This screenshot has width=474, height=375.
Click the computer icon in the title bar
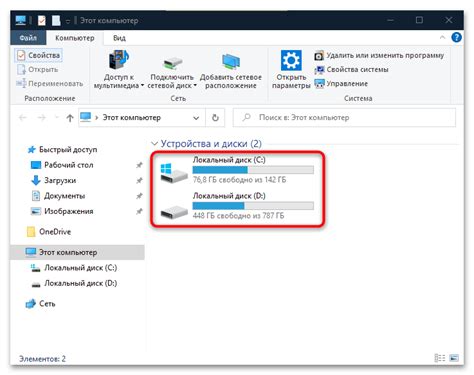pos(21,20)
